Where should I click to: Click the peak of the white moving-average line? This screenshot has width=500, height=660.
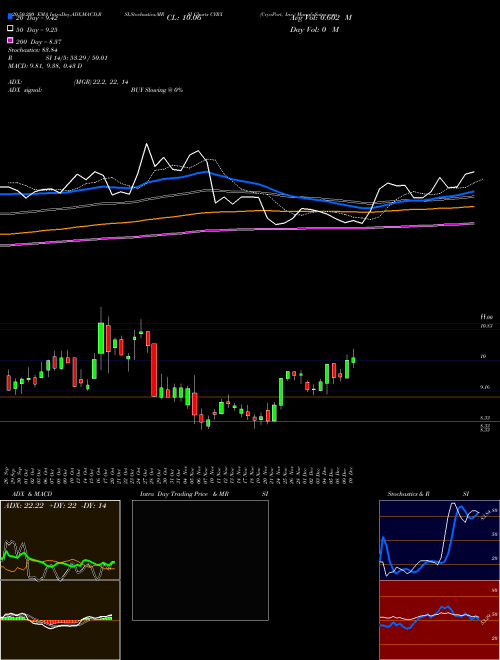point(147,144)
